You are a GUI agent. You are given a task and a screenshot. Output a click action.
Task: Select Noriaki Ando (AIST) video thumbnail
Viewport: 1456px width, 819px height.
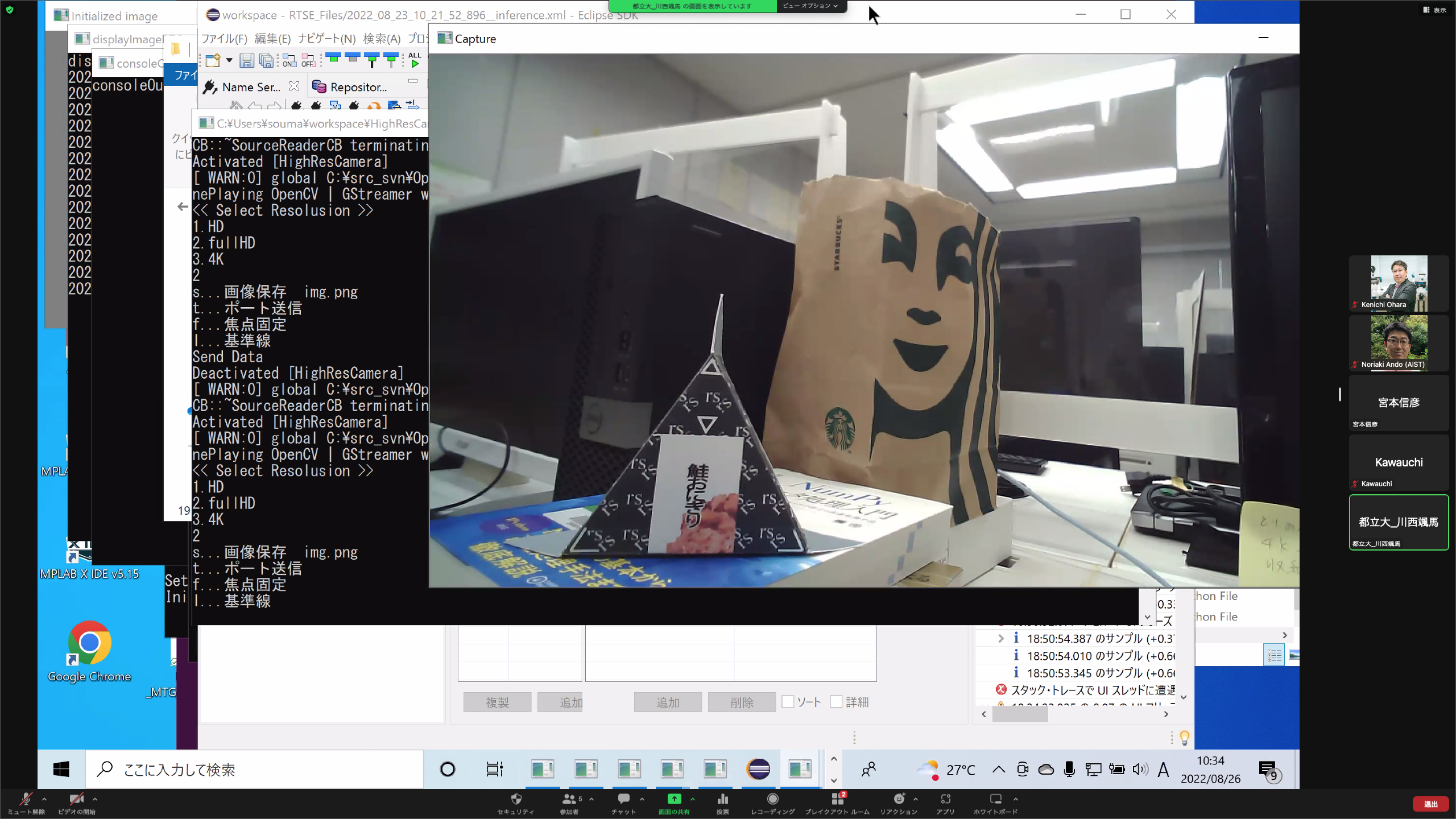click(1399, 342)
